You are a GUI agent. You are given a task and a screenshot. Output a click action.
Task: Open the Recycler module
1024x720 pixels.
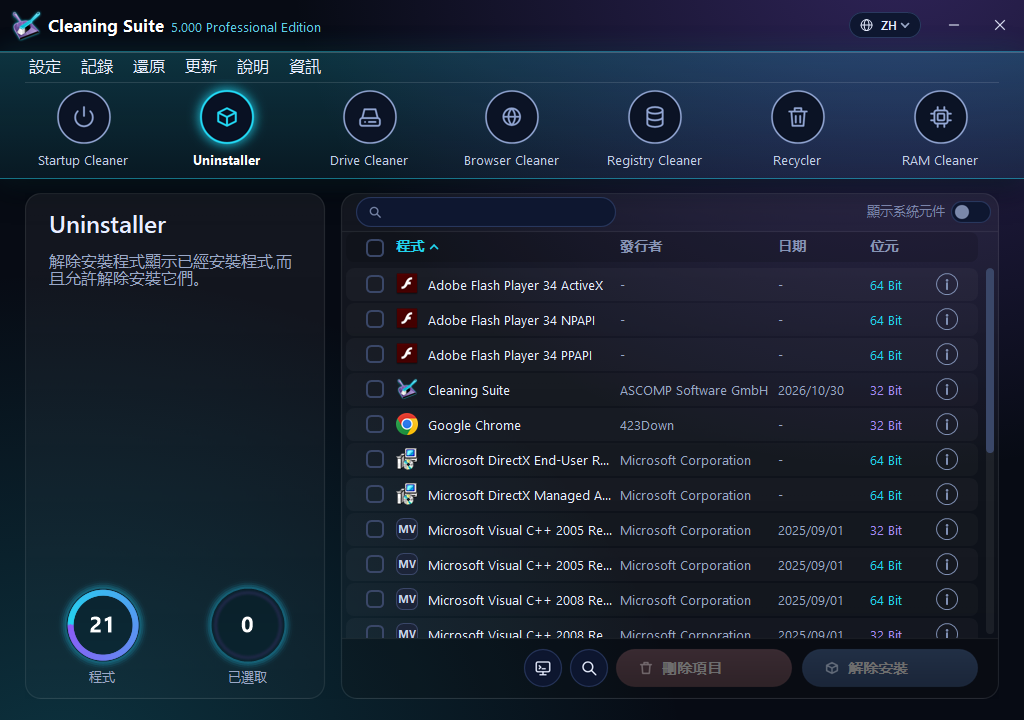(797, 117)
